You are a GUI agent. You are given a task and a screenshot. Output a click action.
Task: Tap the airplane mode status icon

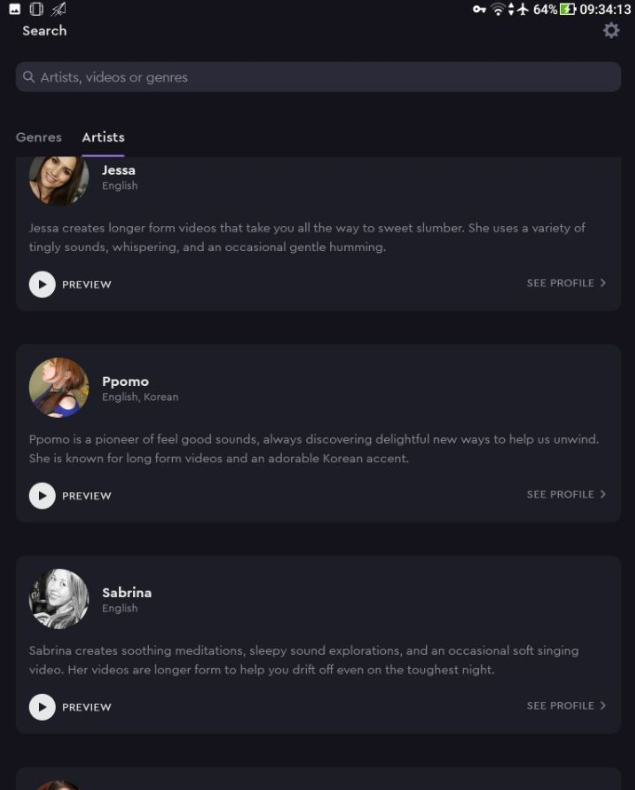(x=521, y=9)
